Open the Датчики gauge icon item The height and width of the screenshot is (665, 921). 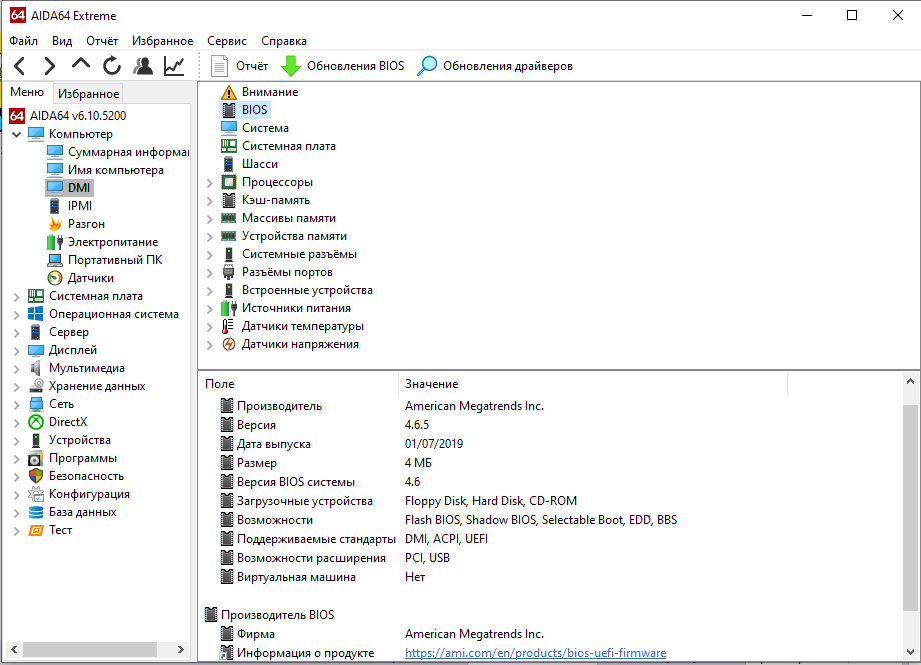55,278
